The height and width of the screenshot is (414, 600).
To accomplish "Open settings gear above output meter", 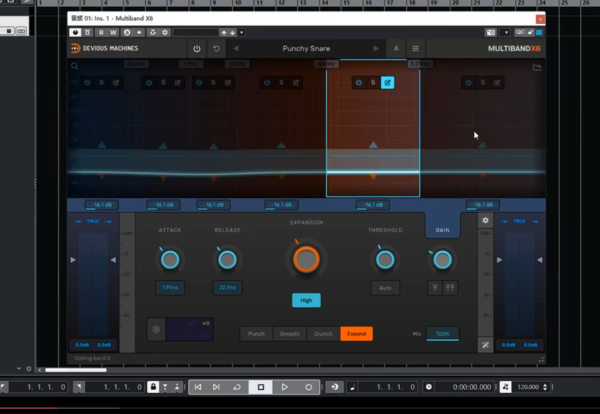I will [485, 220].
